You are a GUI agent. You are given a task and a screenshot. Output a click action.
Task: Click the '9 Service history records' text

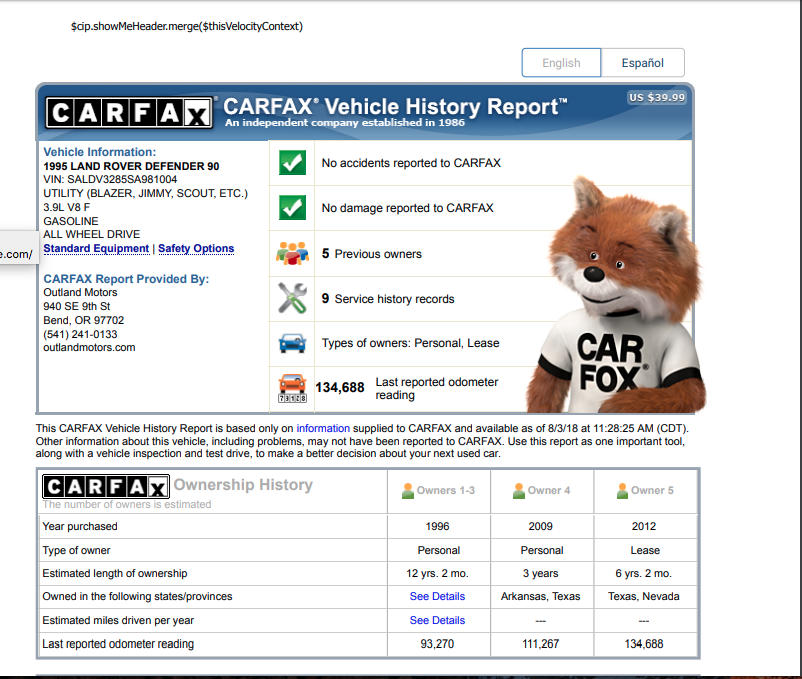(388, 299)
